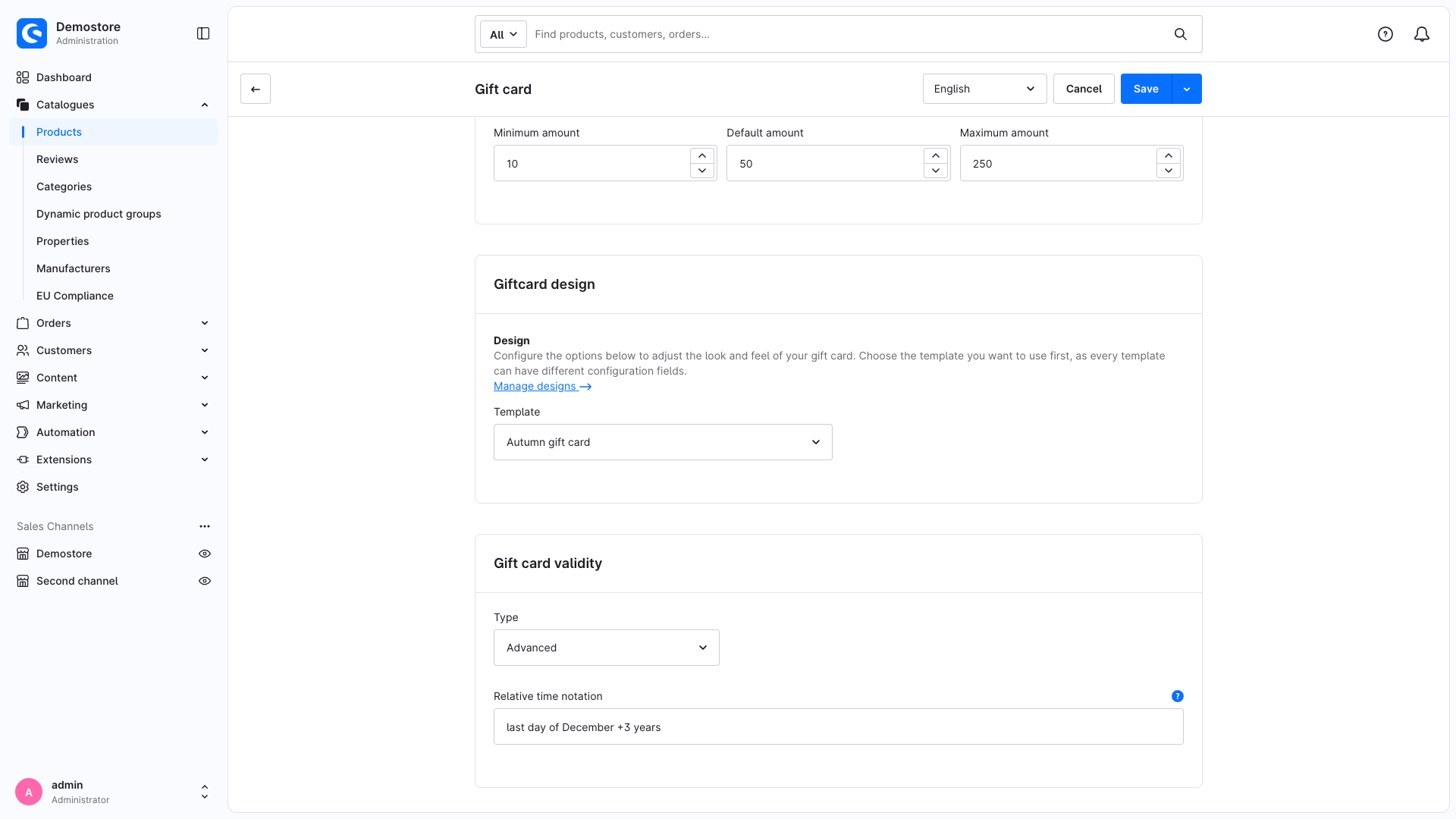1456x819 pixels.
Task: Open the English language dropdown
Action: click(x=985, y=89)
